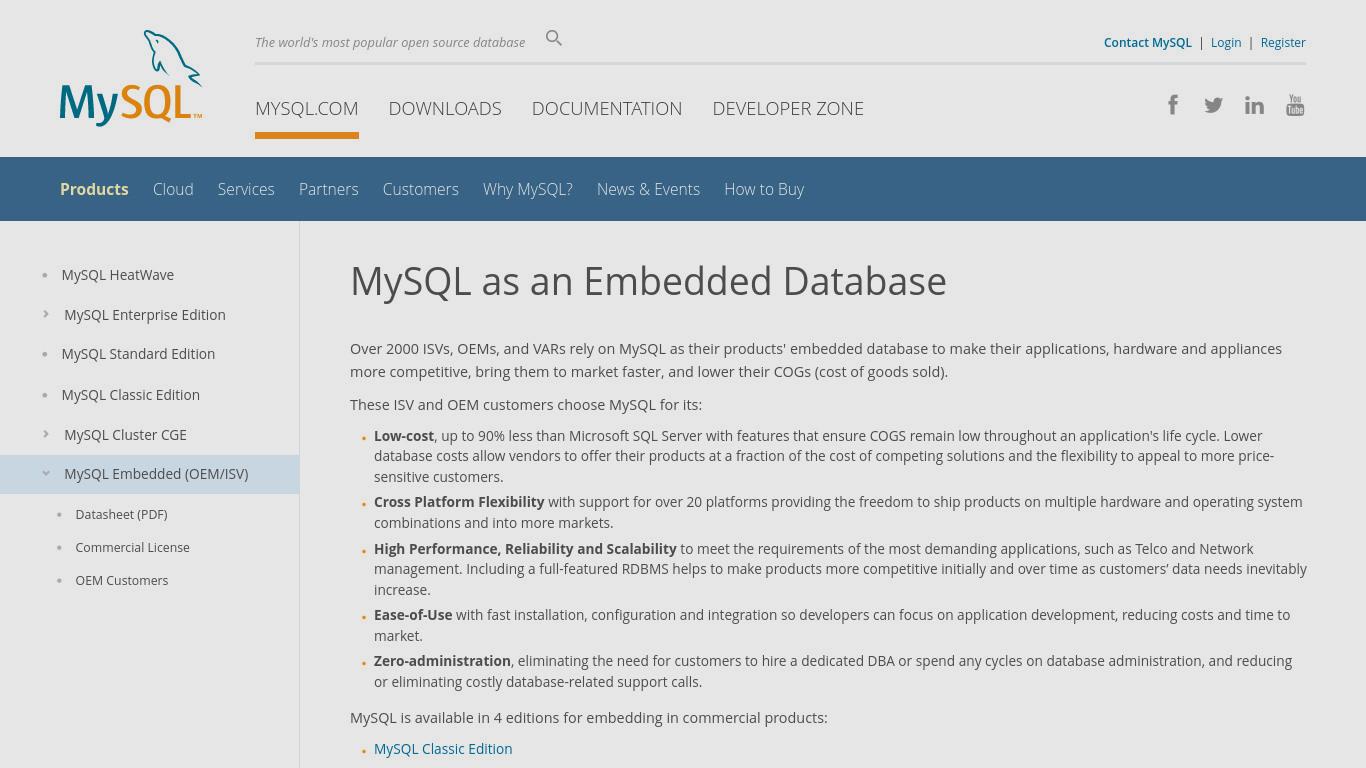Open MySQL Enterprise Edition sidebar link
The image size is (1366, 768).
tap(145, 315)
